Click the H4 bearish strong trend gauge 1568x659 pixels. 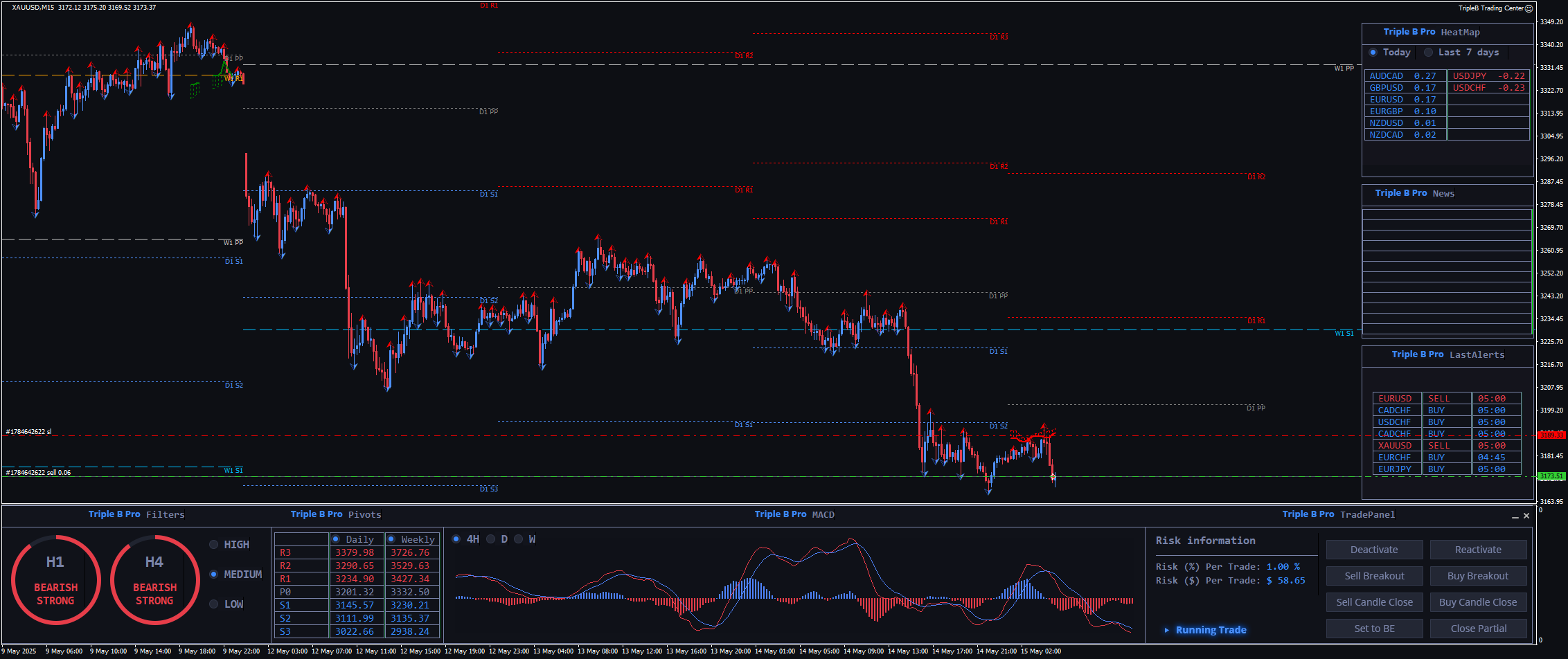click(154, 580)
